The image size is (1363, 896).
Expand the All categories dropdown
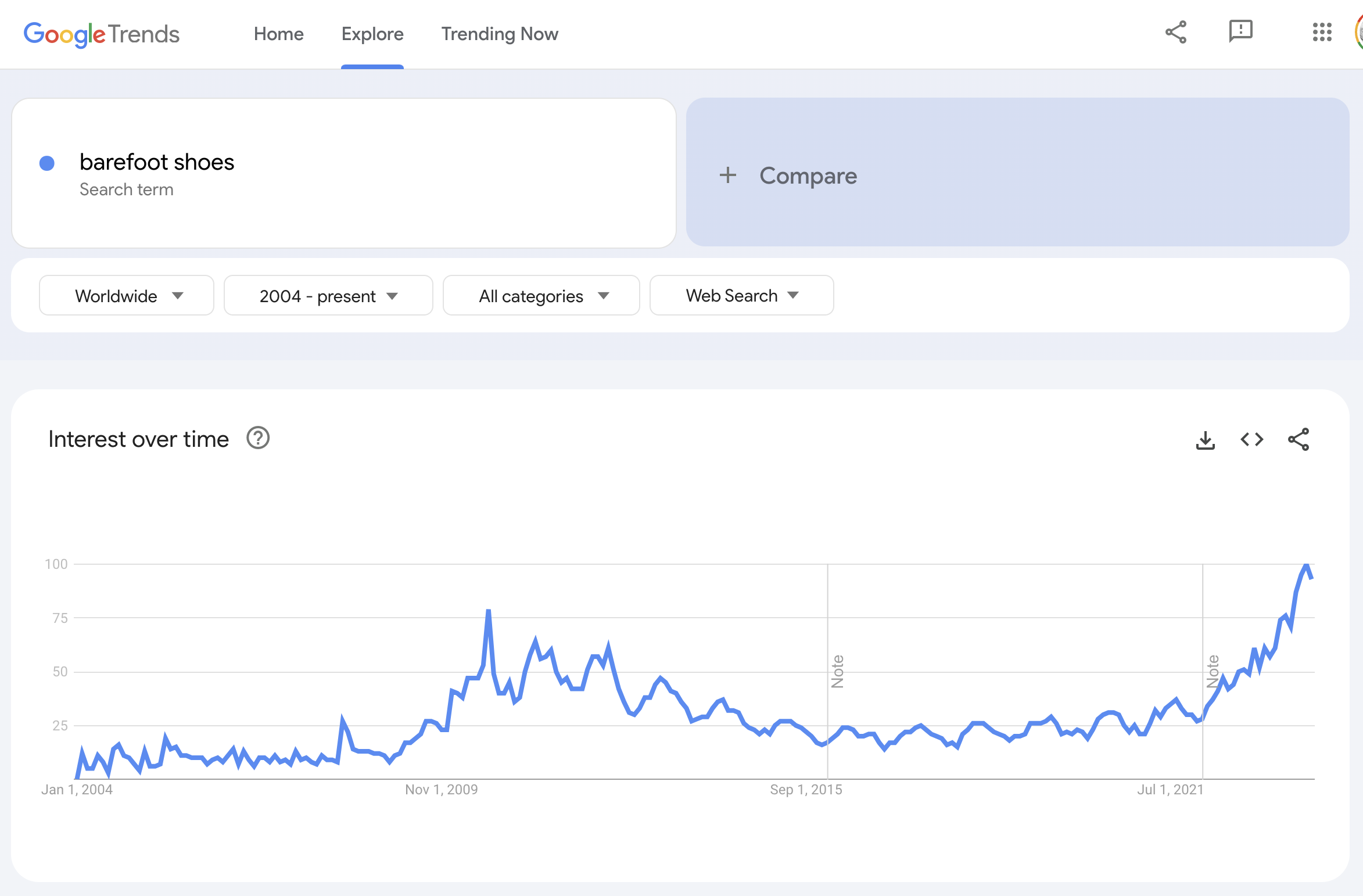tap(541, 296)
